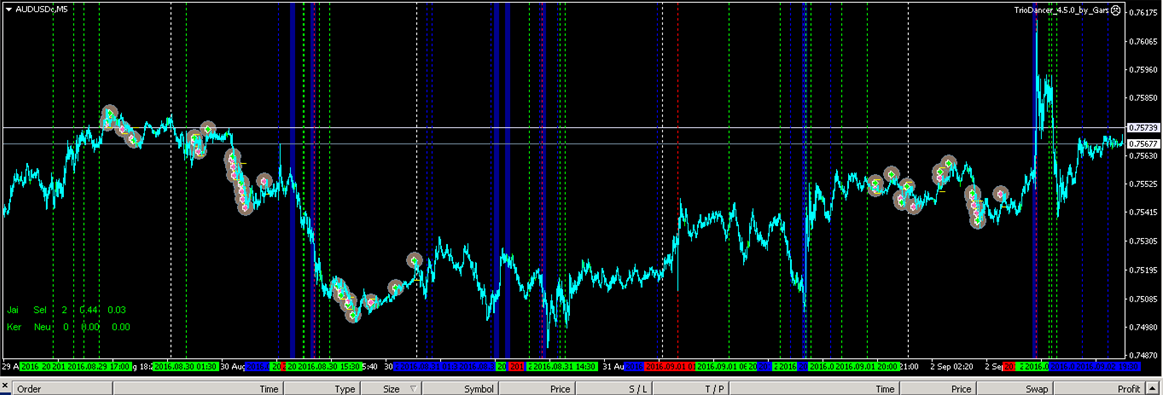Click the 0.75525 price axis value
1163x395 pixels.
point(1142,185)
